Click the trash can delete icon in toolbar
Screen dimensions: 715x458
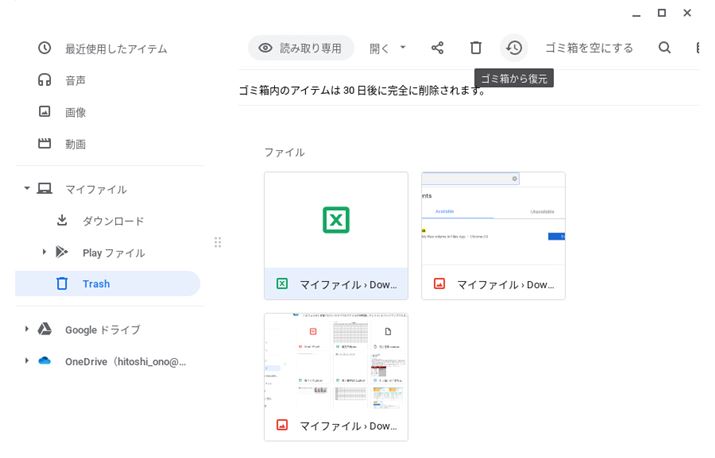point(476,48)
